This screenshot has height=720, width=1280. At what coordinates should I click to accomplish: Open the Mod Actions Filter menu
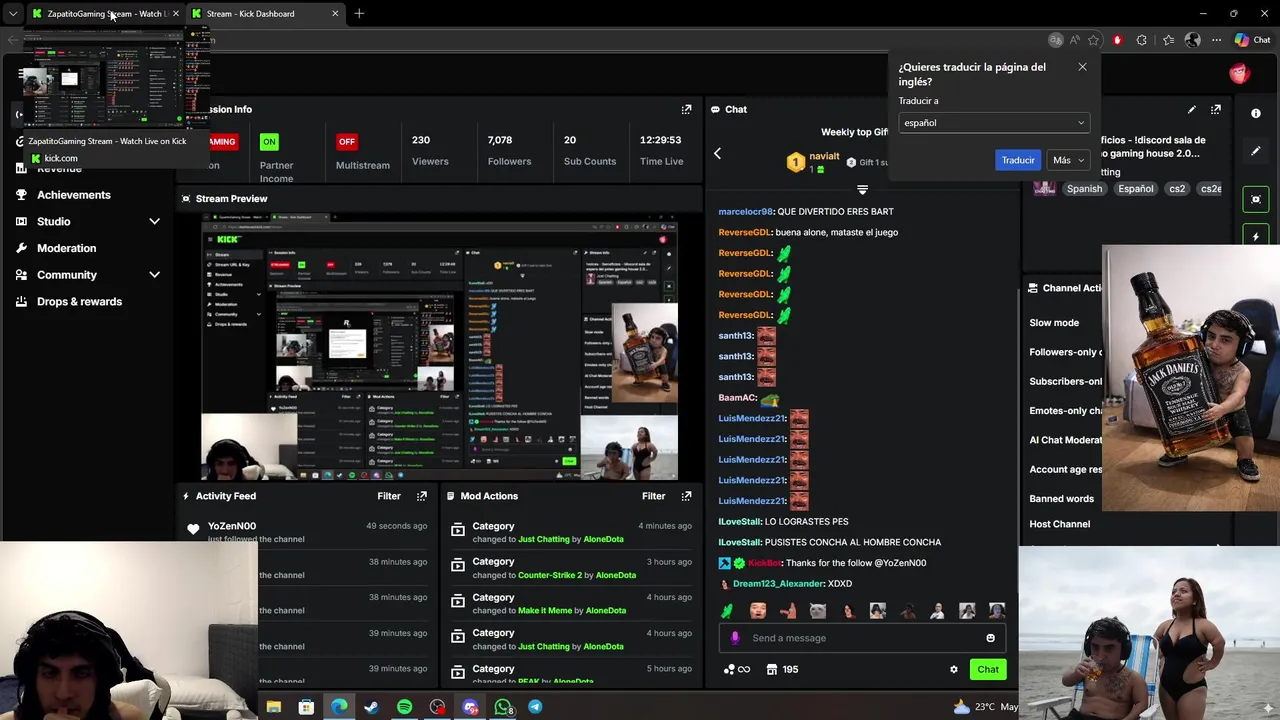coord(653,496)
